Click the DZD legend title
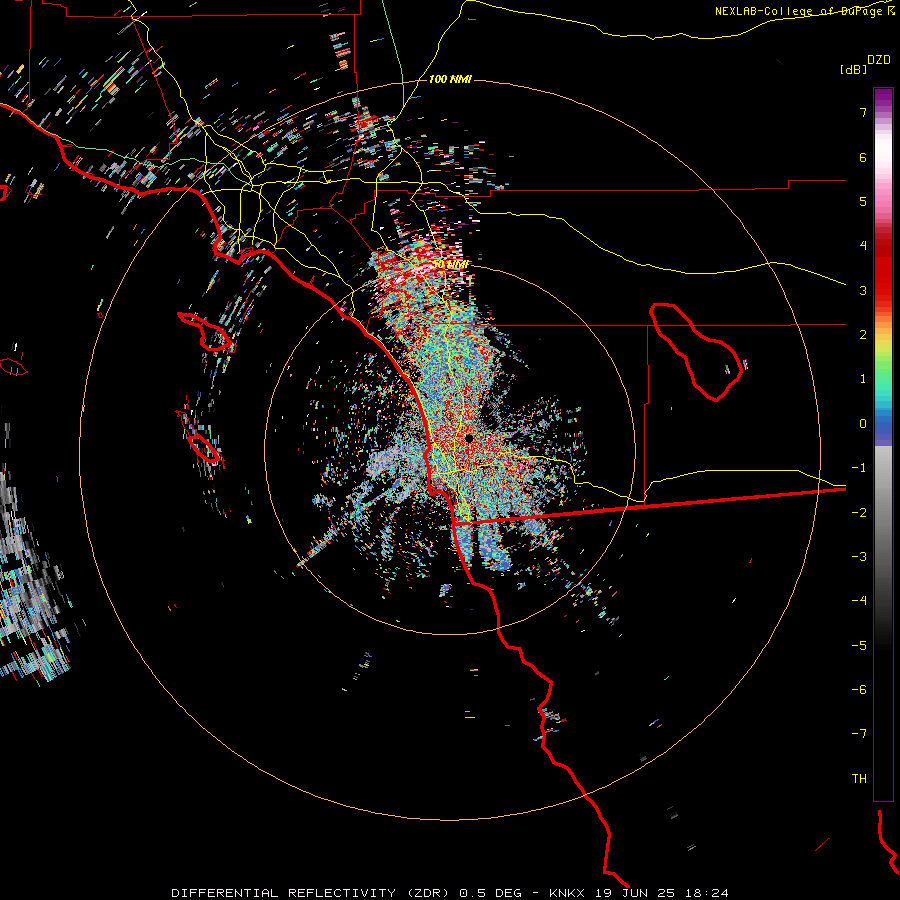The width and height of the screenshot is (900, 900). [879, 60]
